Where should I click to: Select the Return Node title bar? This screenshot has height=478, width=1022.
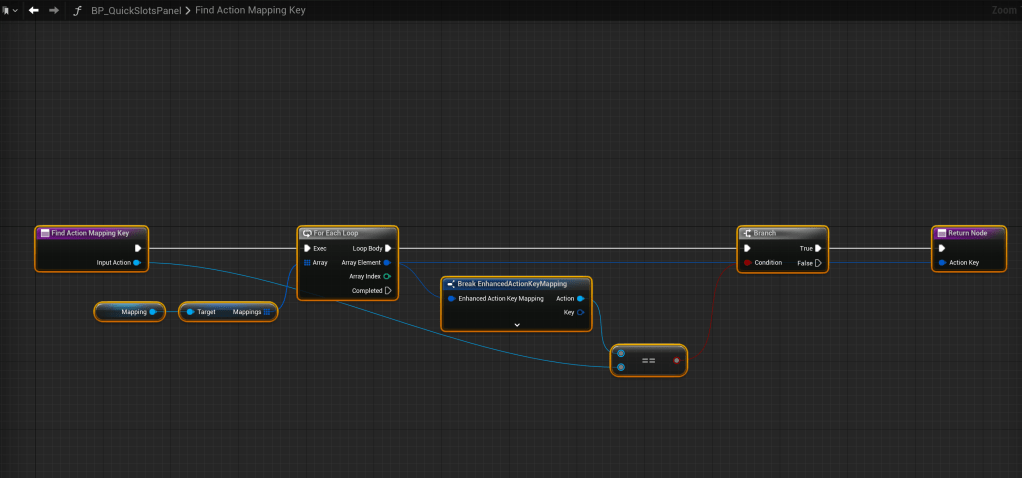click(967, 233)
